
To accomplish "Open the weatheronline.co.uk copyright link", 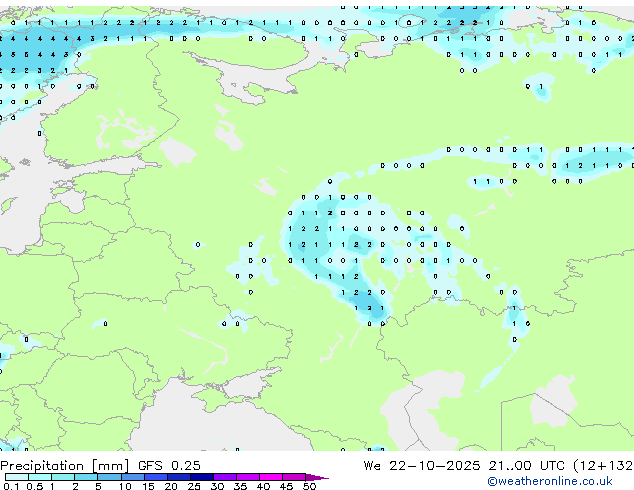I will pyautogui.click(x=549, y=481).
